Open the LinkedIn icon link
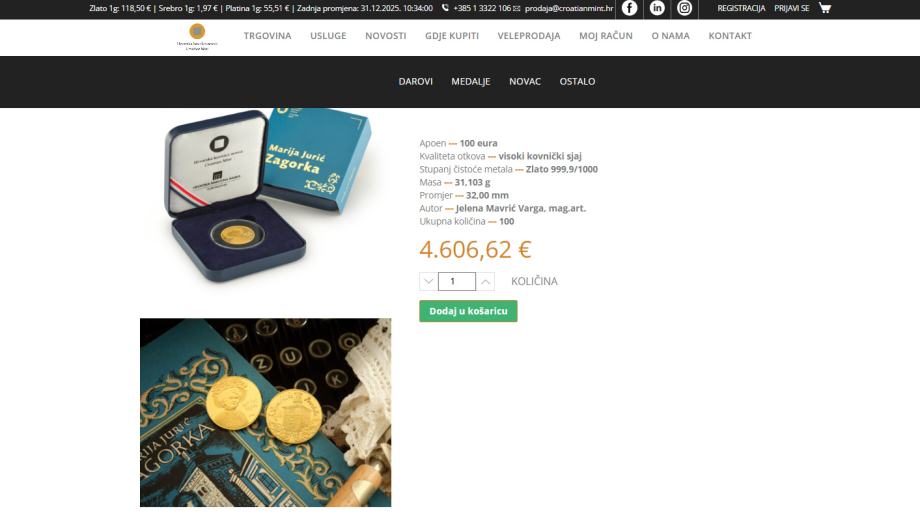The height and width of the screenshot is (524, 920). tap(657, 8)
